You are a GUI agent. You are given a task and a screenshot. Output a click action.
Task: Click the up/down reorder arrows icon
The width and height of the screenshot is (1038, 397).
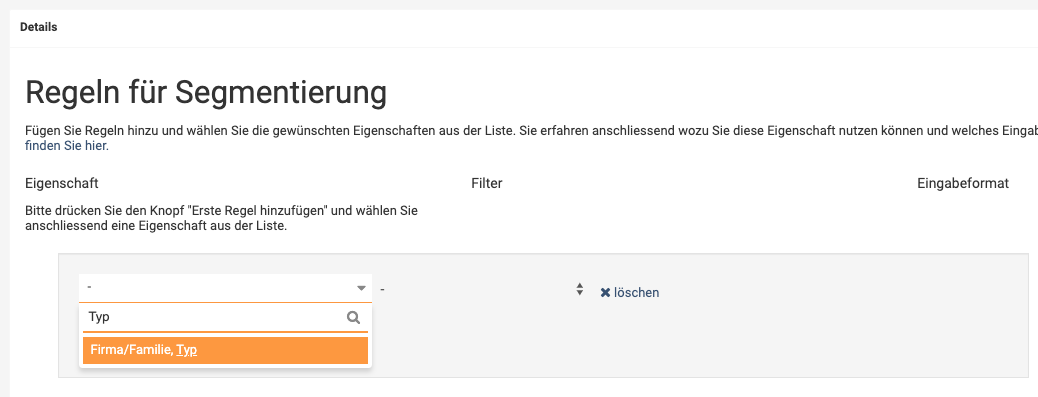click(x=579, y=289)
